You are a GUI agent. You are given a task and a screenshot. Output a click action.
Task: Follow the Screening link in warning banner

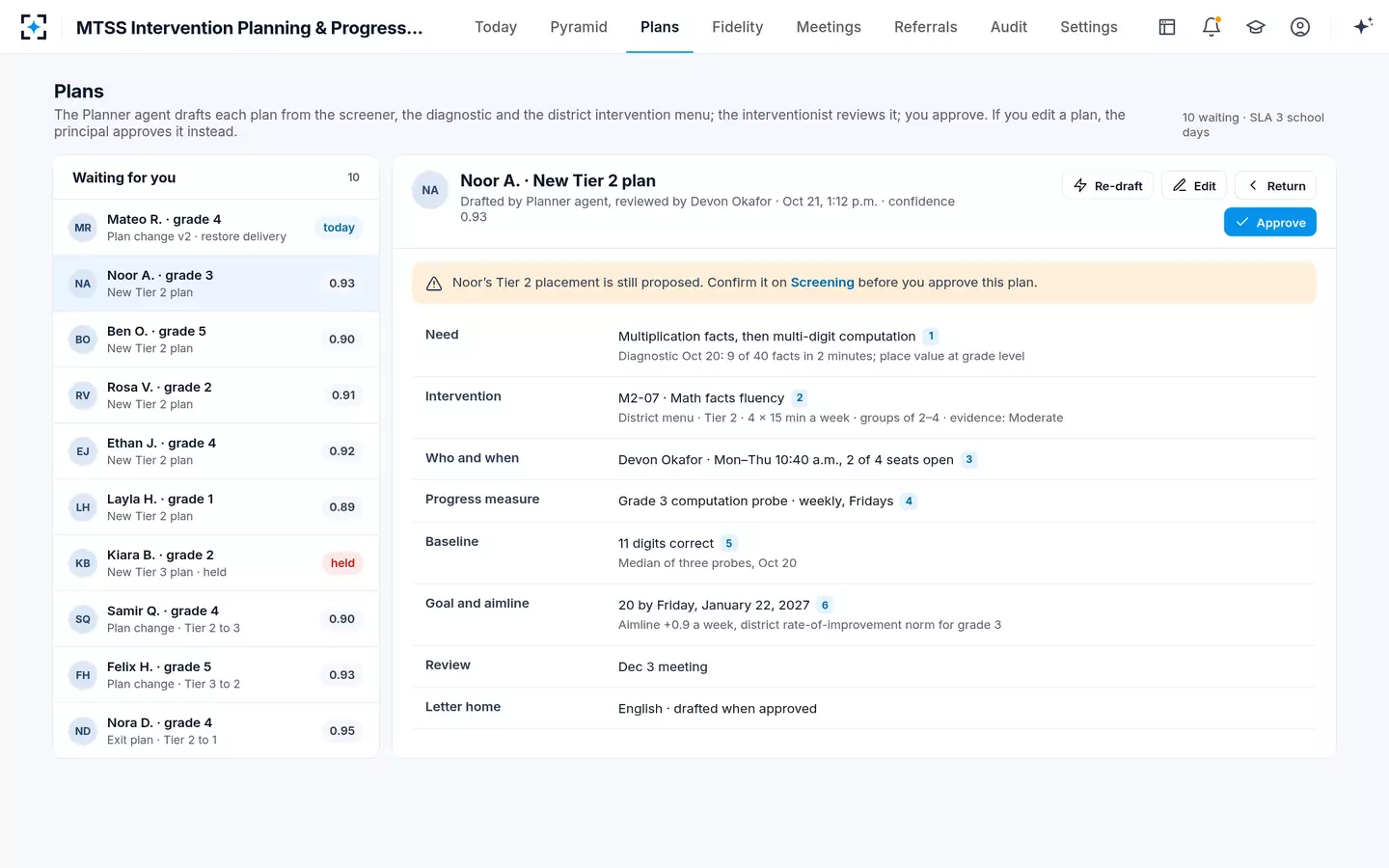(x=822, y=283)
